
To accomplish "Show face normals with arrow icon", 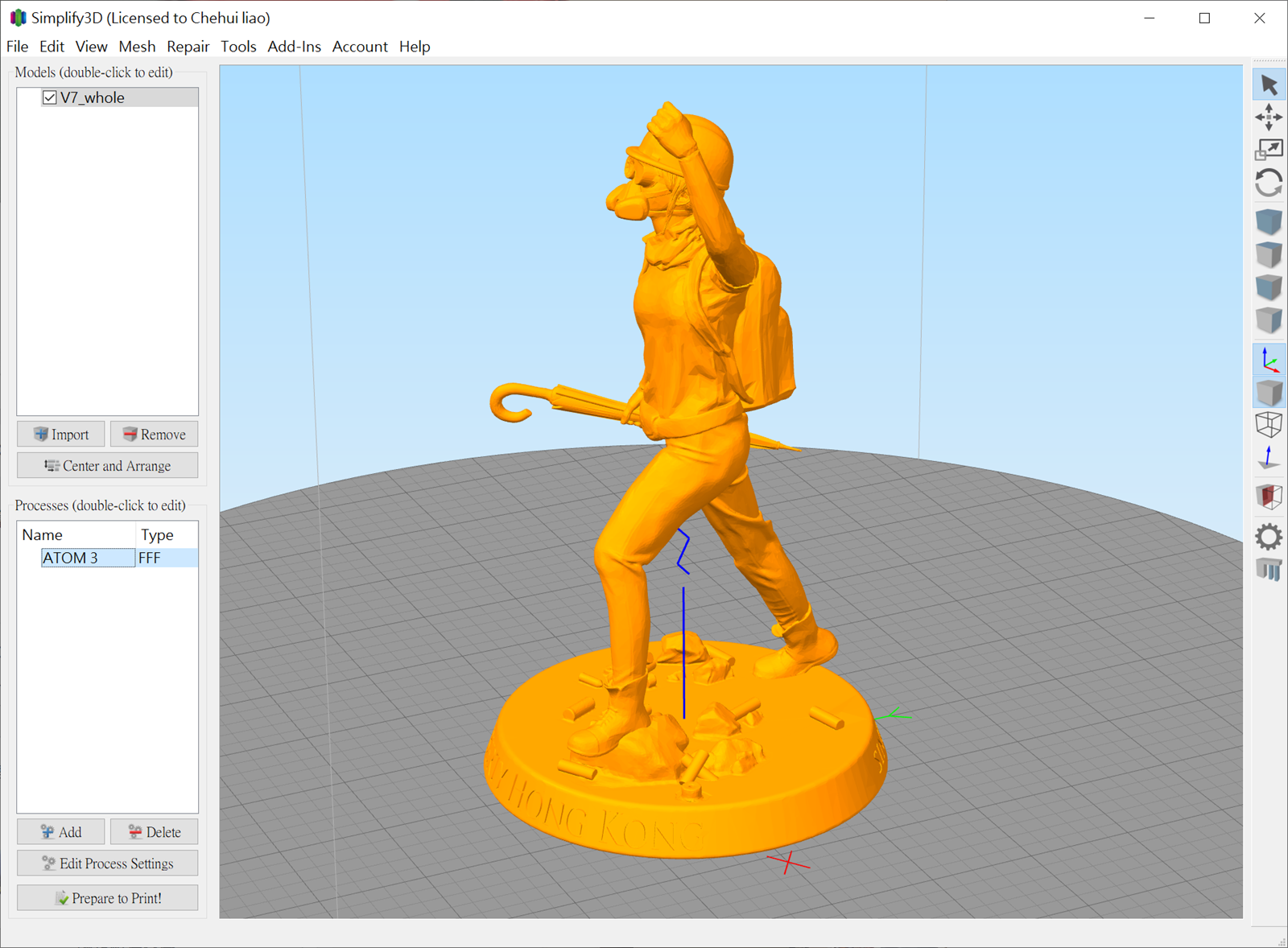I will click(1269, 458).
